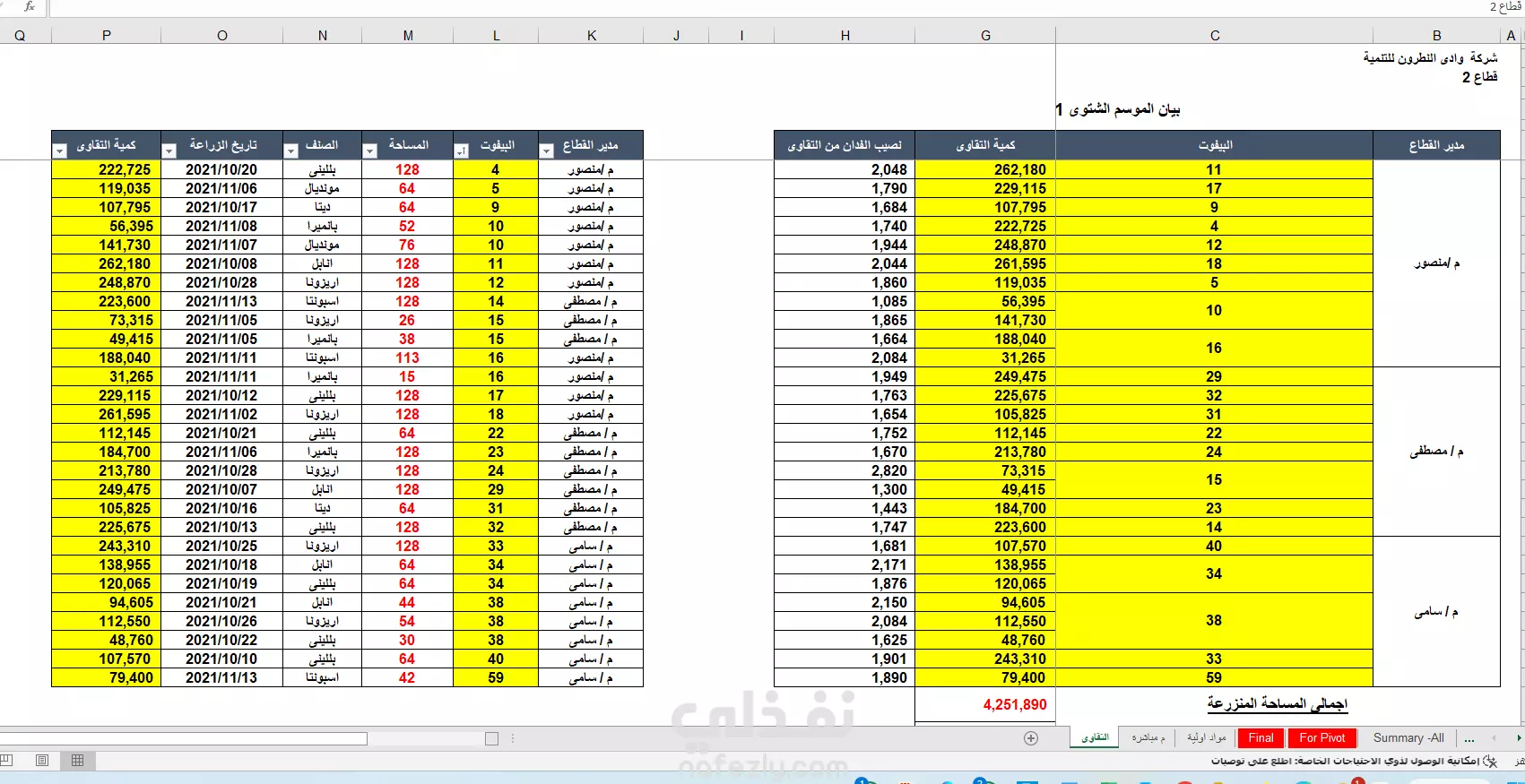
Task: Select pivot cell 59 in column C
Action: point(1214,677)
